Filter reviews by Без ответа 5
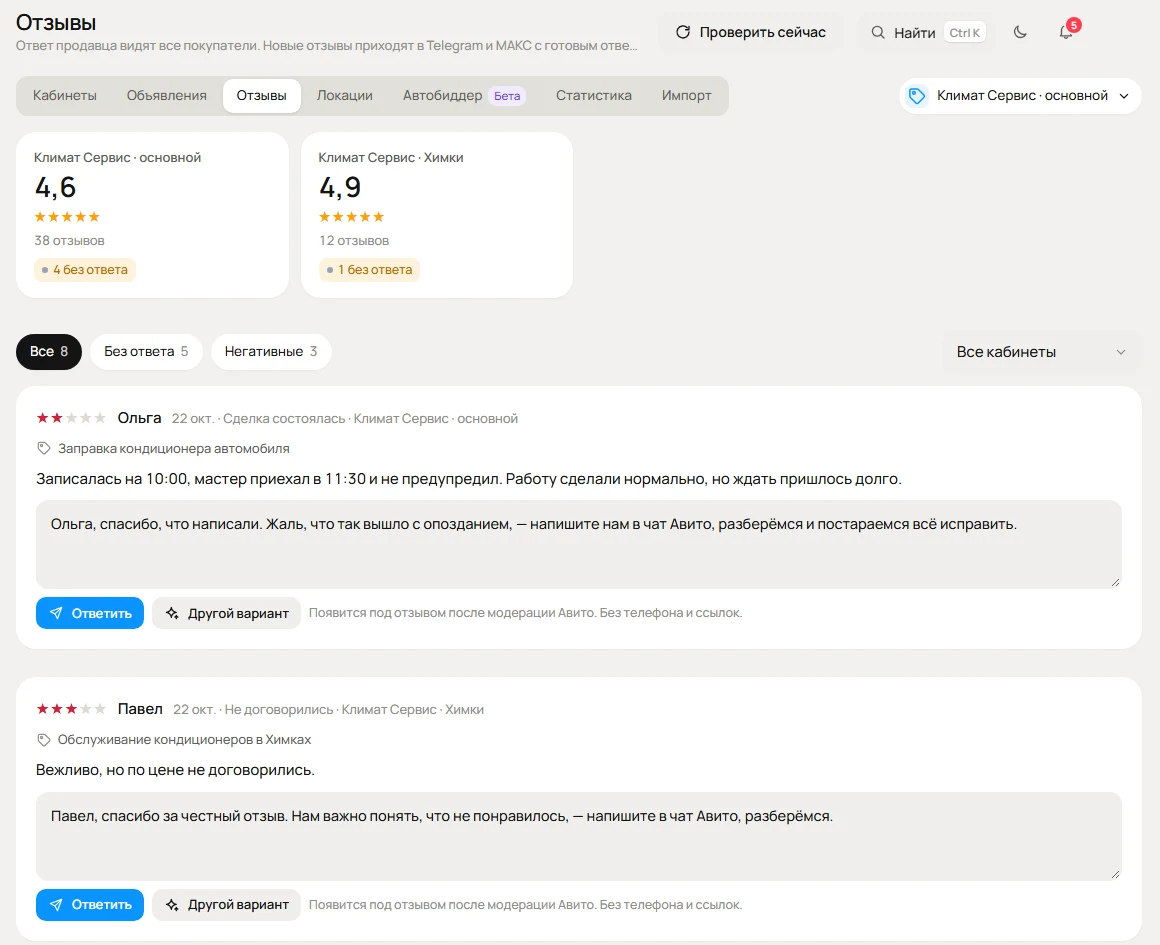This screenshot has width=1160, height=945. point(146,352)
